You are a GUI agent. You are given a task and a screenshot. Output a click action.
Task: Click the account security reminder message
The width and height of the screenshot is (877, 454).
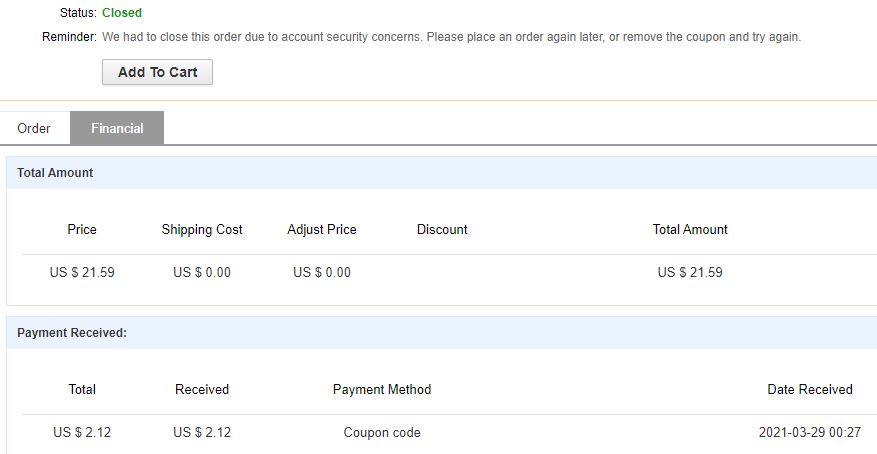point(451,37)
